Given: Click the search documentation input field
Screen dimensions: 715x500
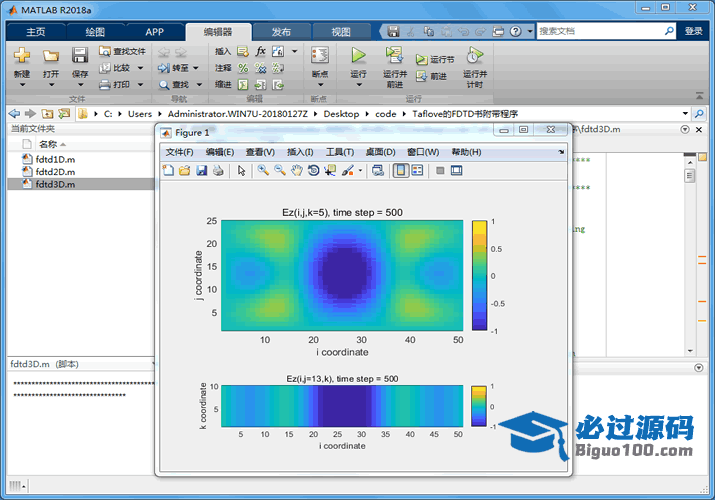Looking at the screenshot, I should tap(600, 31).
